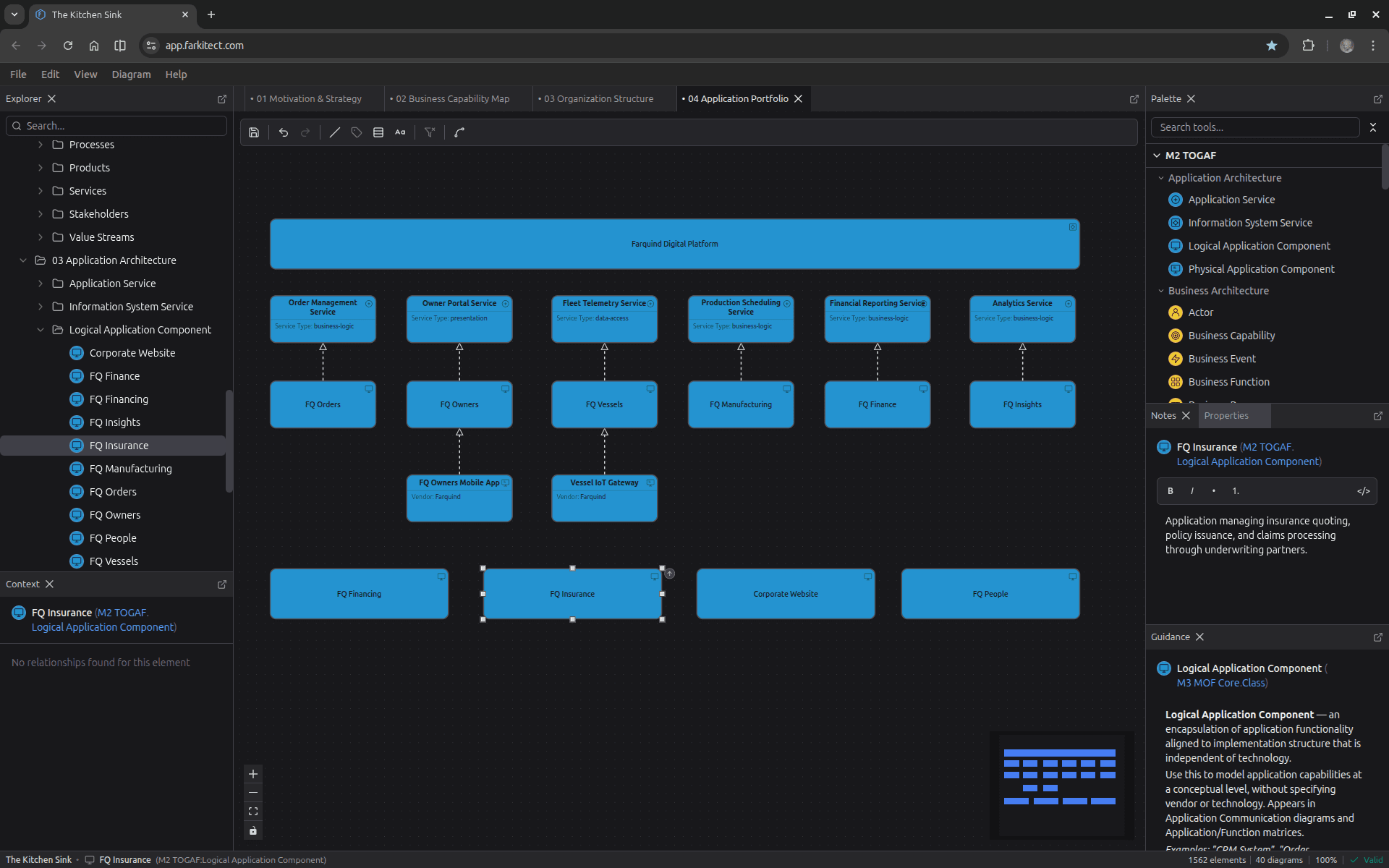Toggle bullet list in Notes editor
Viewport: 1389px width, 868px height.
click(x=1214, y=491)
